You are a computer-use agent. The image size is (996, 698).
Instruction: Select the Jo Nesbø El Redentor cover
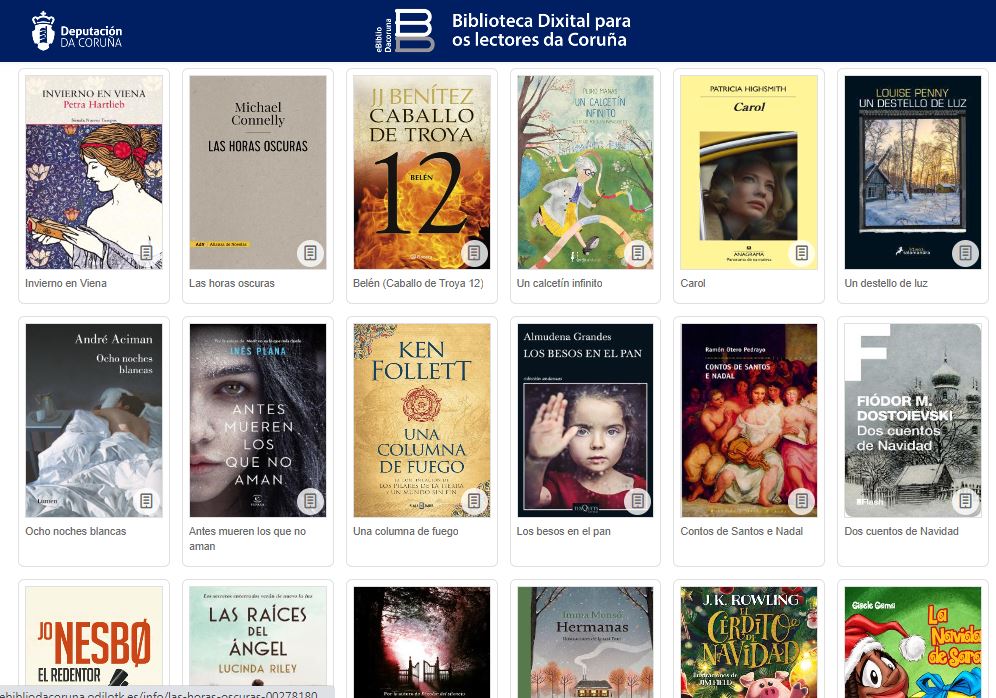pos(94,642)
